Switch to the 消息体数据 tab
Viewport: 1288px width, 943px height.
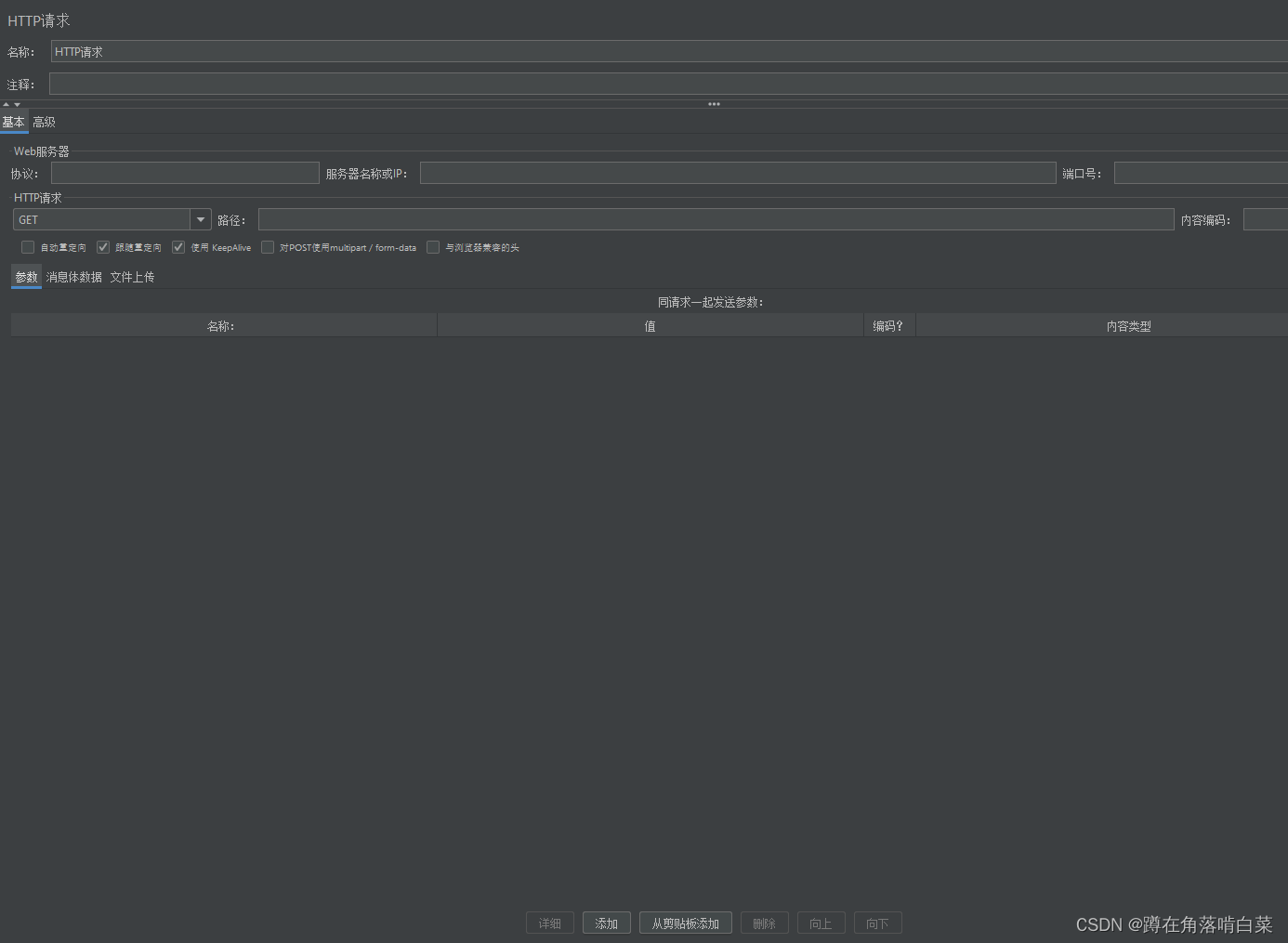pyautogui.click(x=74, y=277)
